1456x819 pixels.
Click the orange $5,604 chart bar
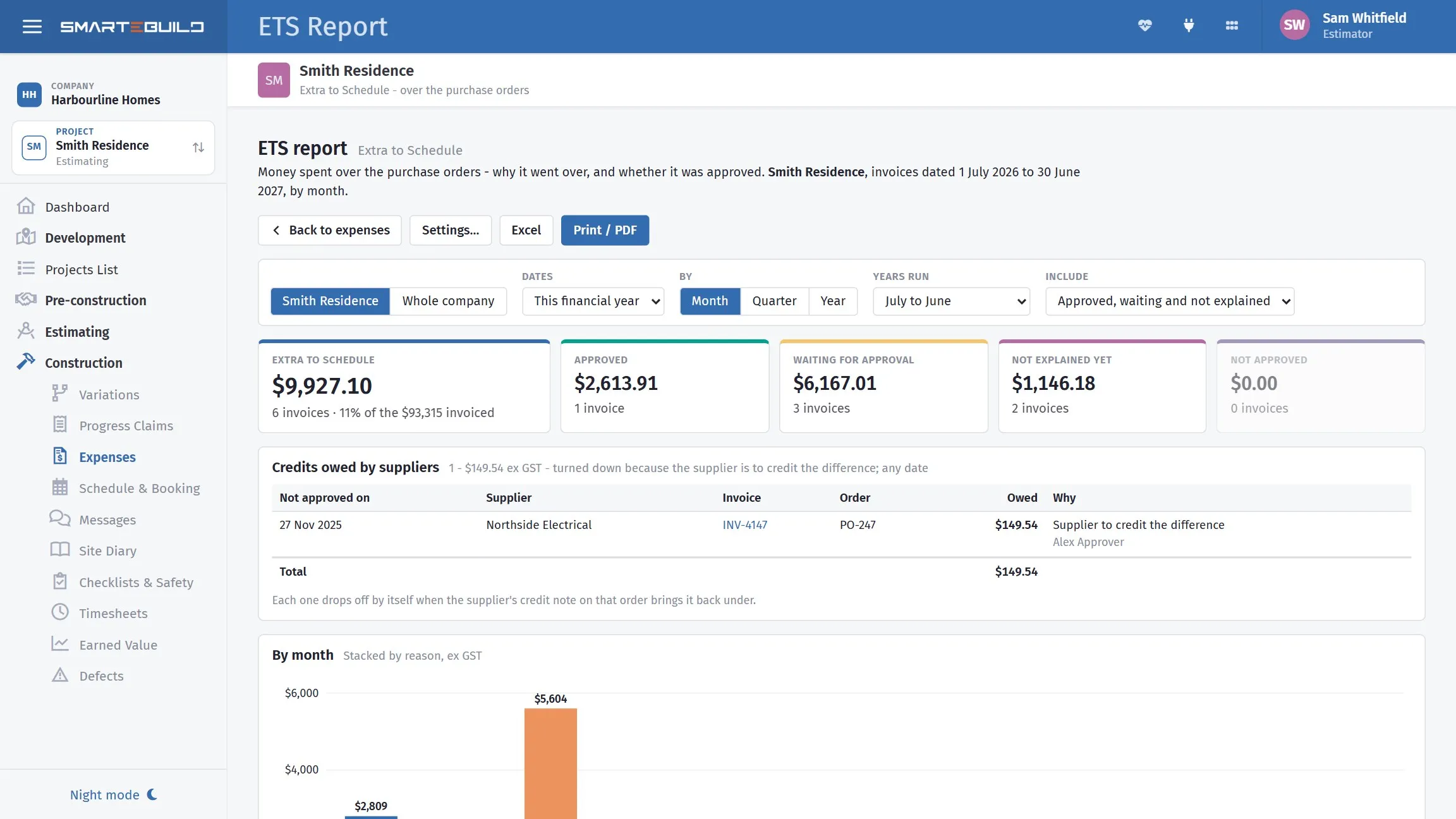click(x=550, y=763)
